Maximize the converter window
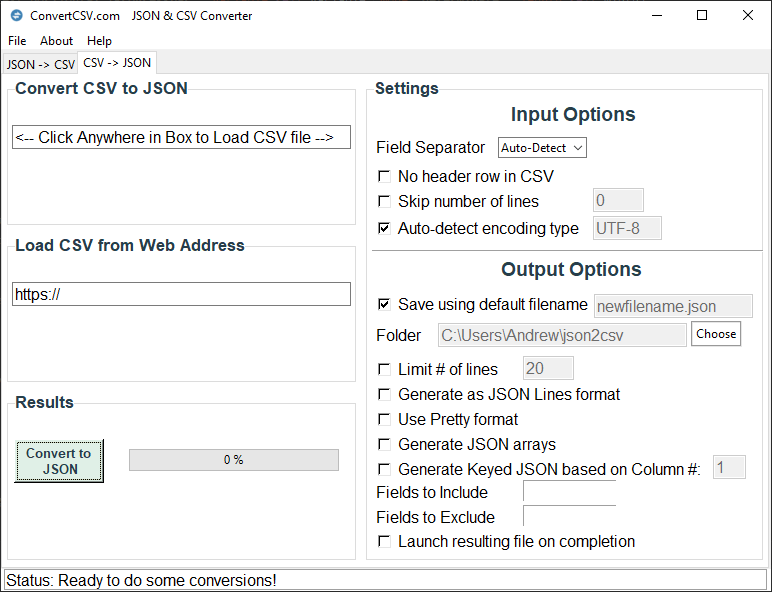772x592 pixels. point(702,16)
